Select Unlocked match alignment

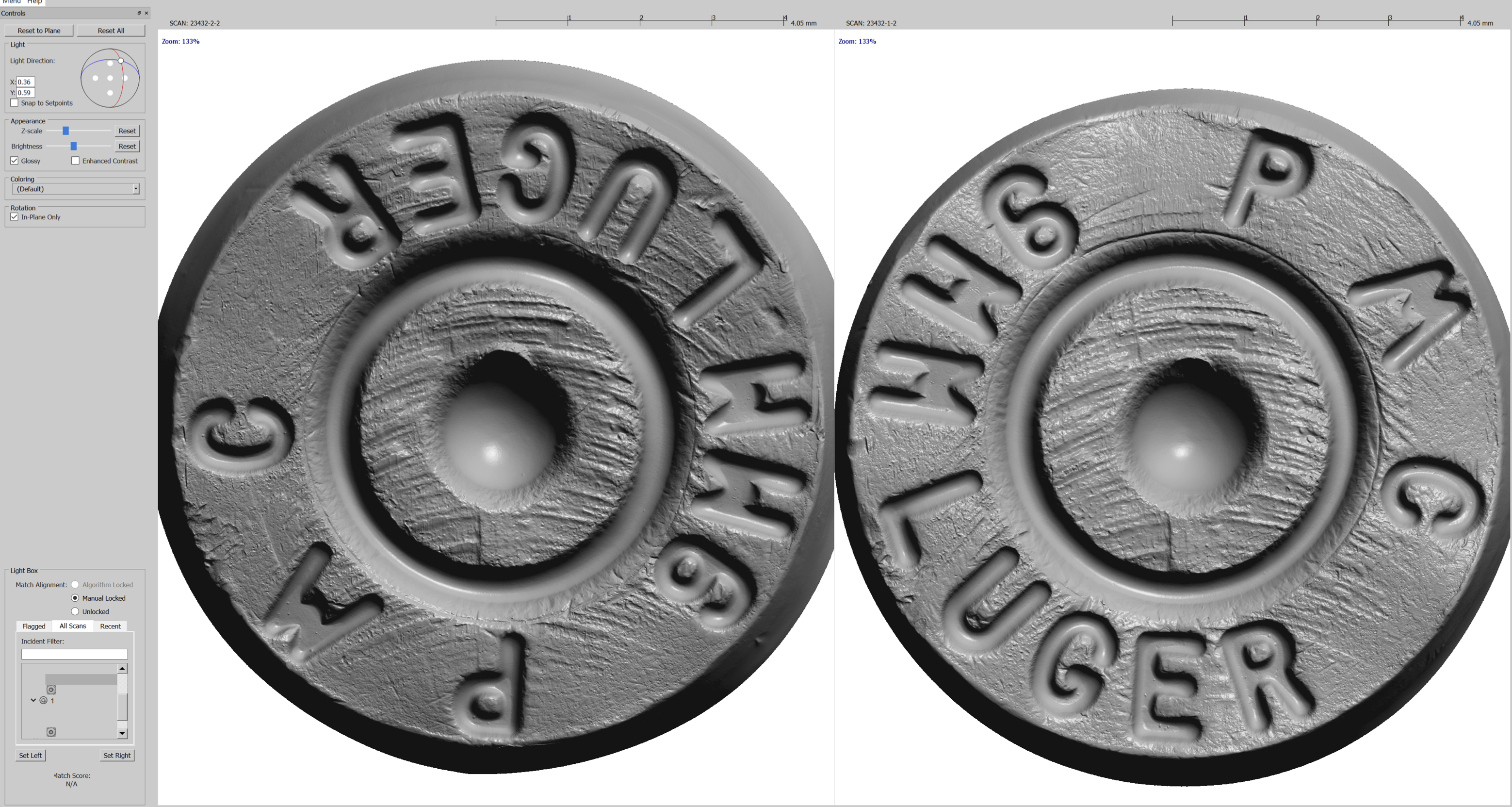[x=75, y=611]
